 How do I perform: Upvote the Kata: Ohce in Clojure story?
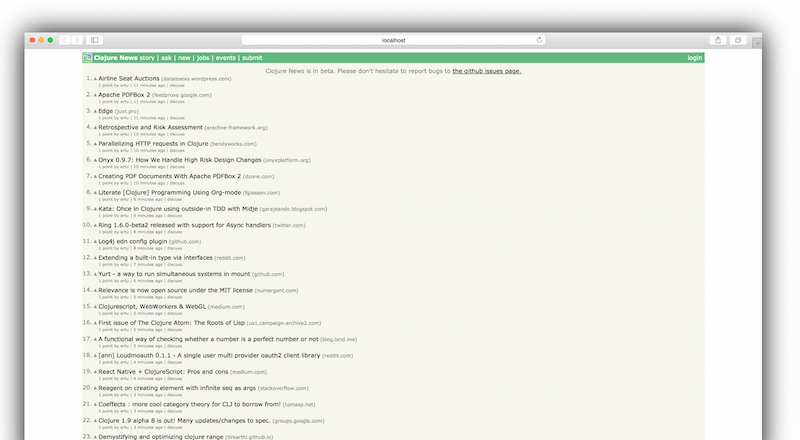pyautogui.click(x=95, y=210)
